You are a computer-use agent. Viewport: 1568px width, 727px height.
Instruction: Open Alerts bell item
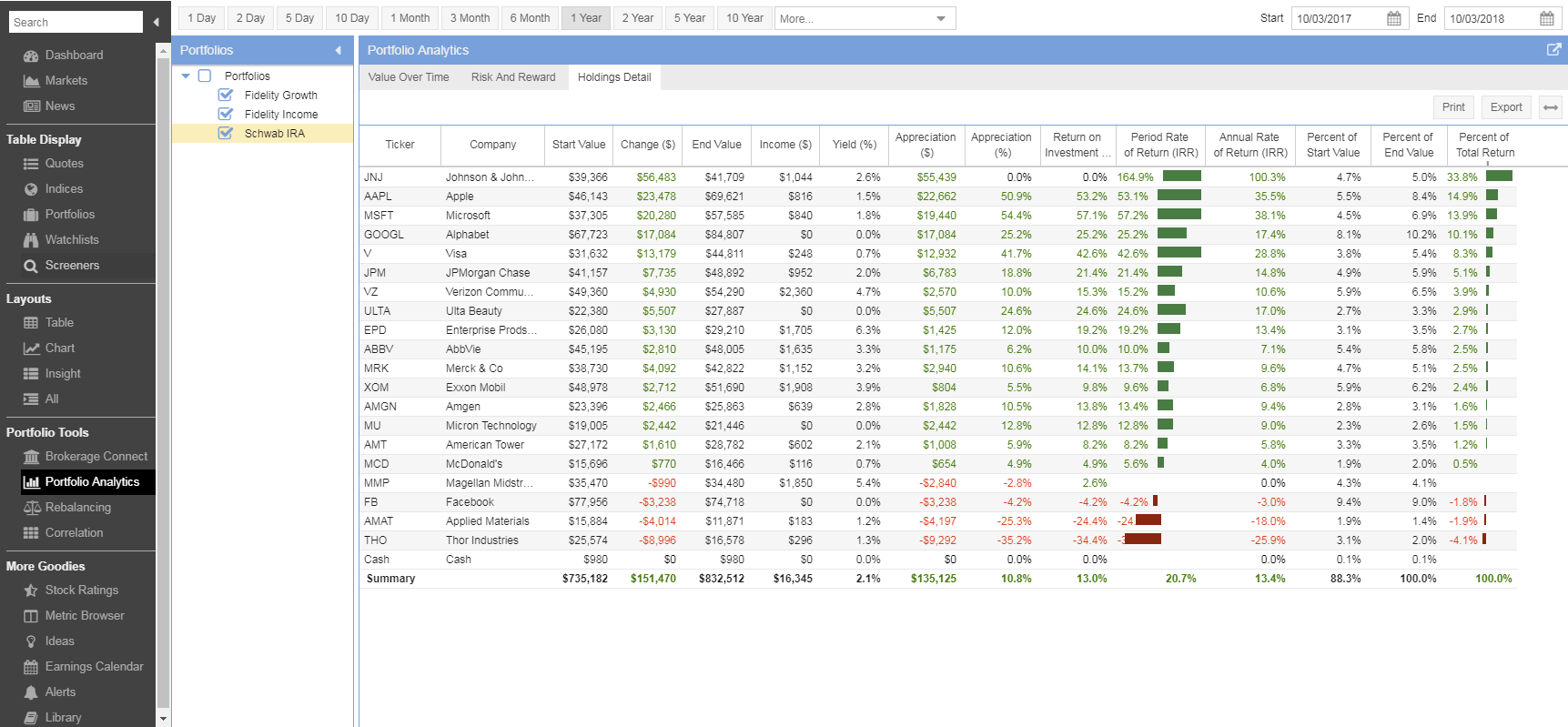(60, 692)
